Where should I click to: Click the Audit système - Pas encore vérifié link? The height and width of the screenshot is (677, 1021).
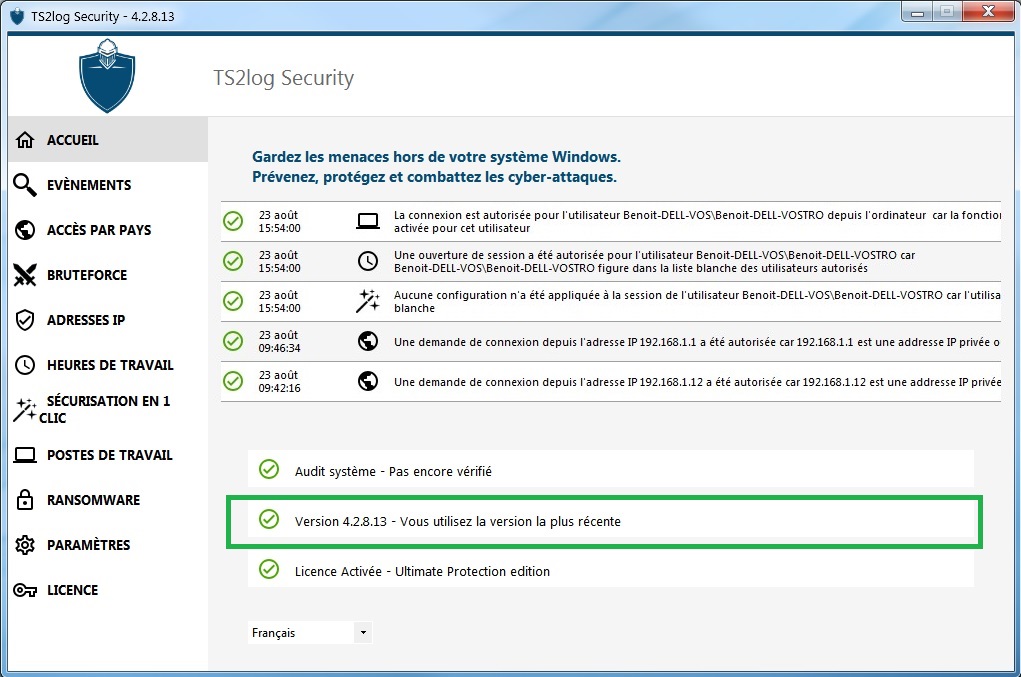coord(393,471)
